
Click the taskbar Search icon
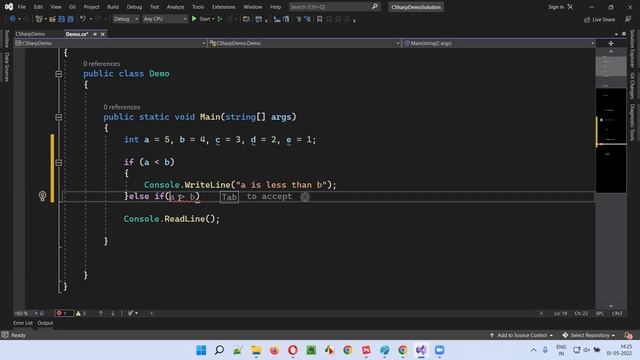219,350
